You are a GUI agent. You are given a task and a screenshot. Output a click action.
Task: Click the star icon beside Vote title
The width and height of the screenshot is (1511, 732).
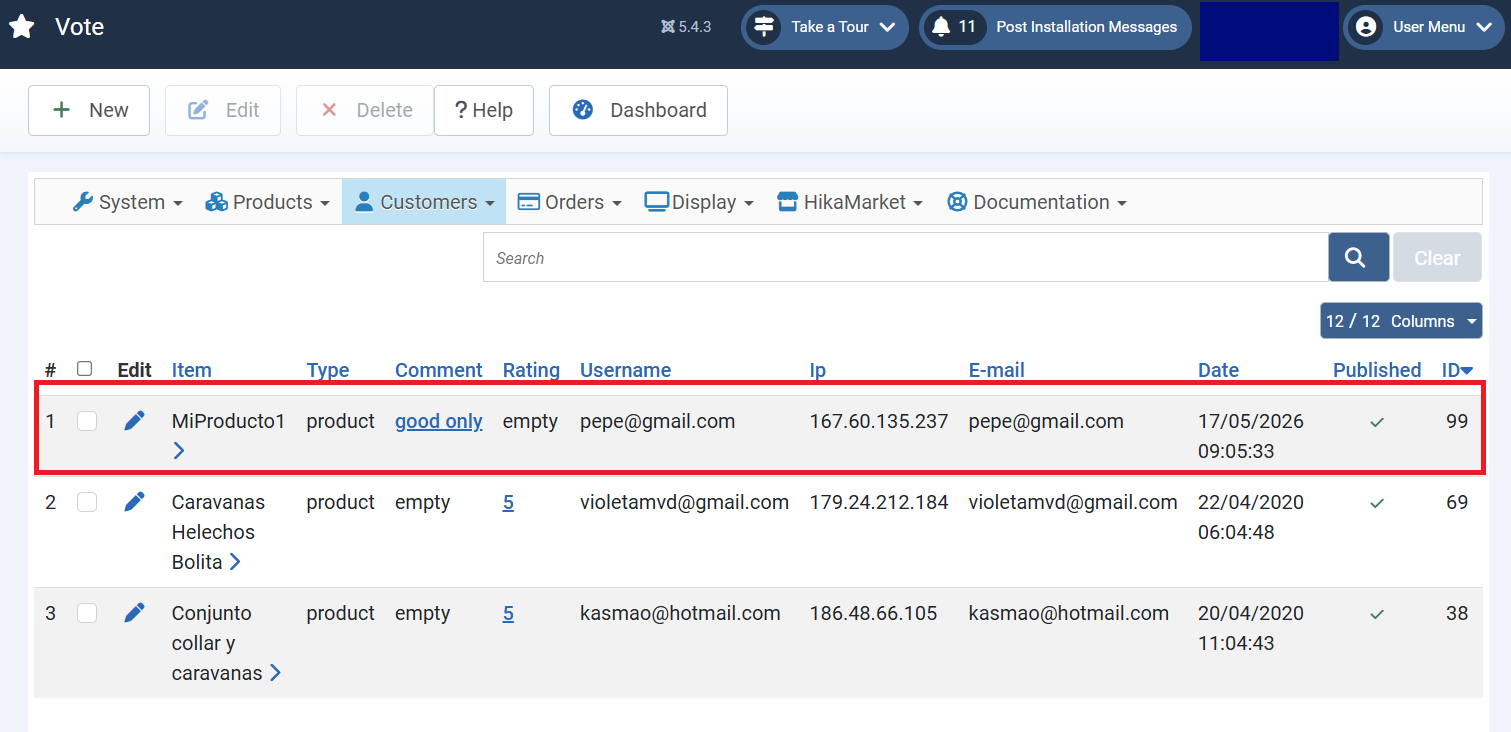coord(22,27)
